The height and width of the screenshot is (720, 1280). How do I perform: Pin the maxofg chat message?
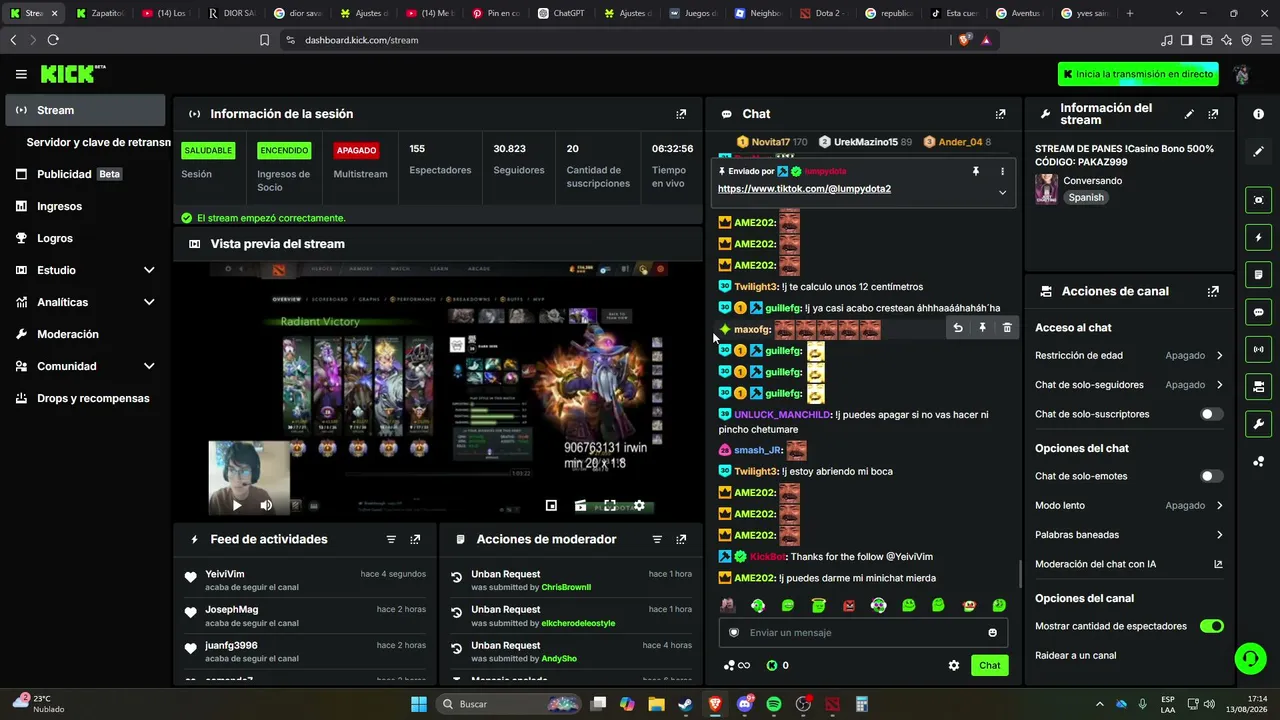(x=982, y=328)
